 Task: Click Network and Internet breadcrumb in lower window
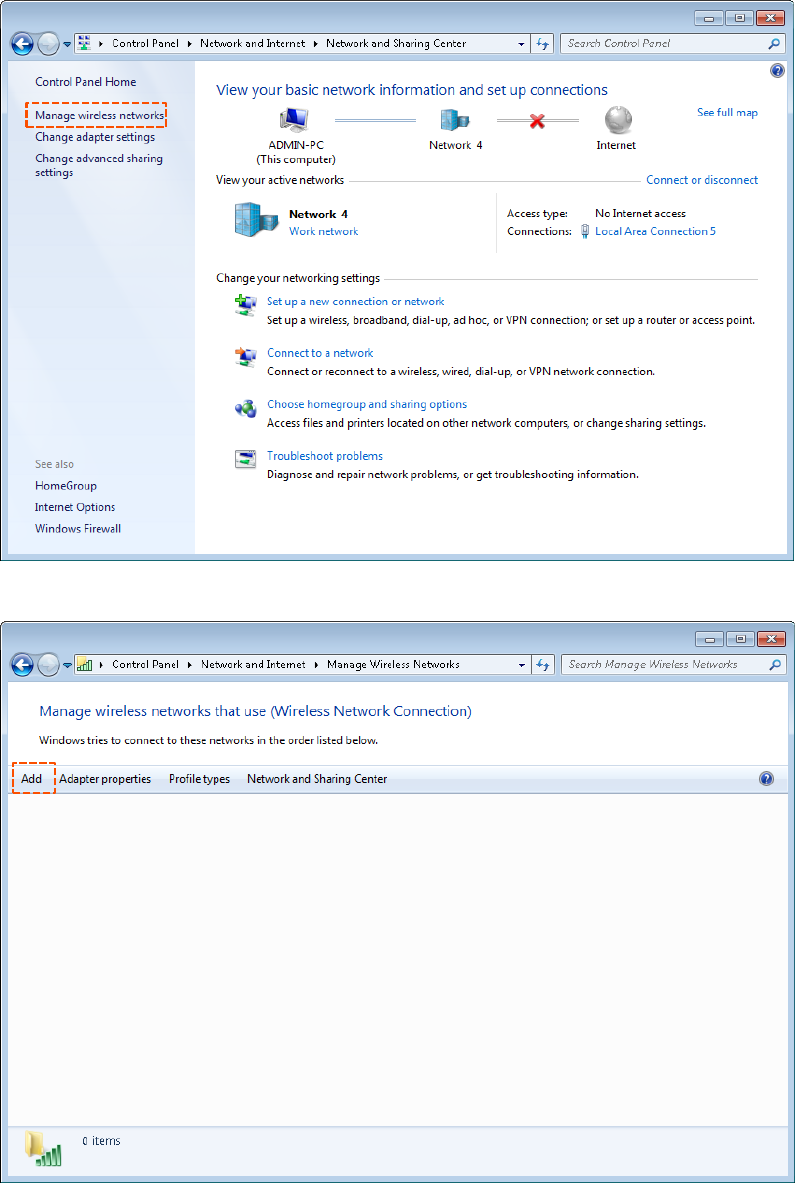tap(253, 664)
